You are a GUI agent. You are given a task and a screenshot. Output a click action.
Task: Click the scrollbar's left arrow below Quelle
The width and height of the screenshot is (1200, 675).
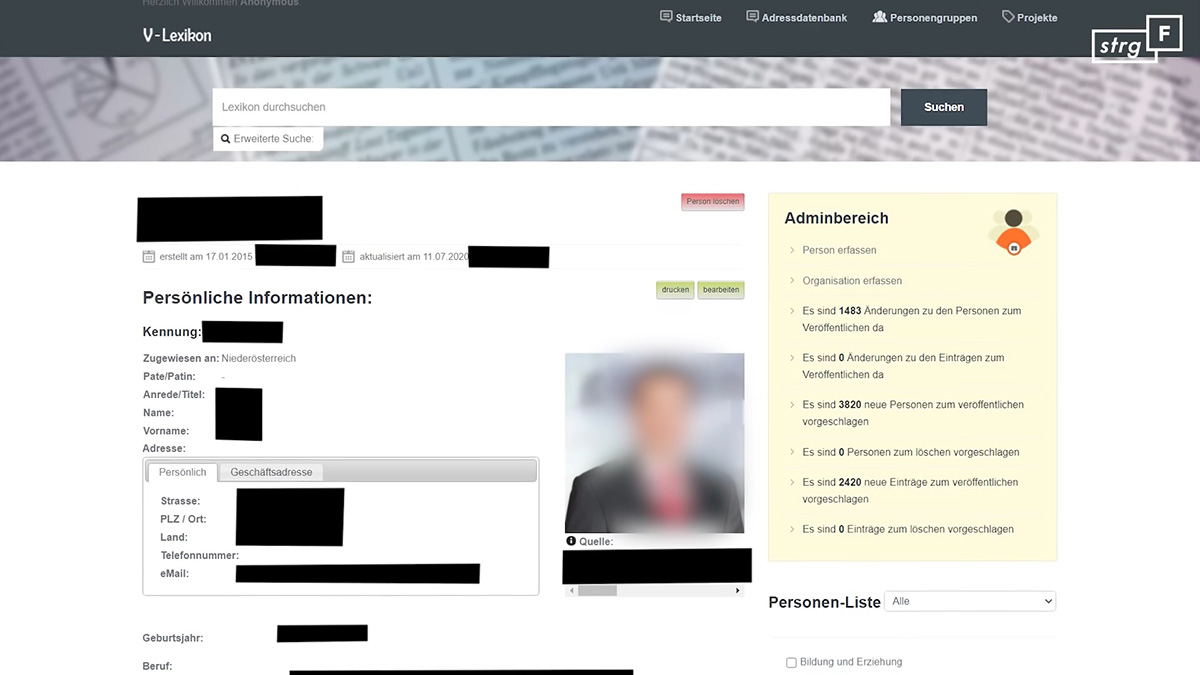coord(571,591)
